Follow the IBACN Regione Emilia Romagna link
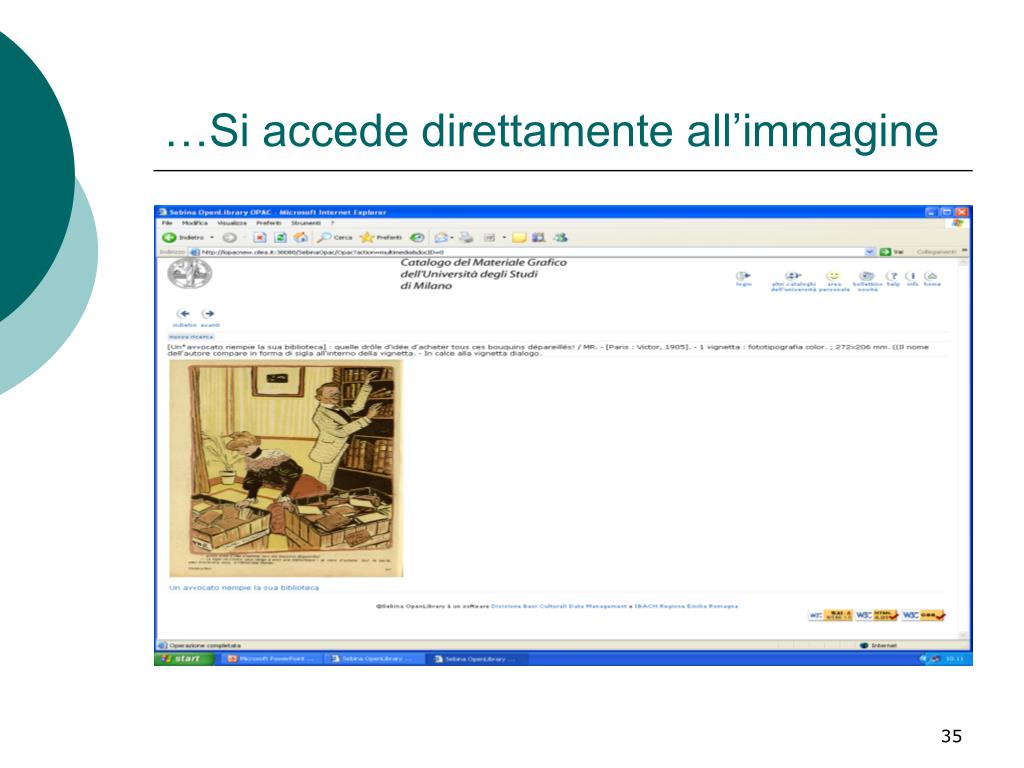The image size is (1024, 768). [686, 607]
